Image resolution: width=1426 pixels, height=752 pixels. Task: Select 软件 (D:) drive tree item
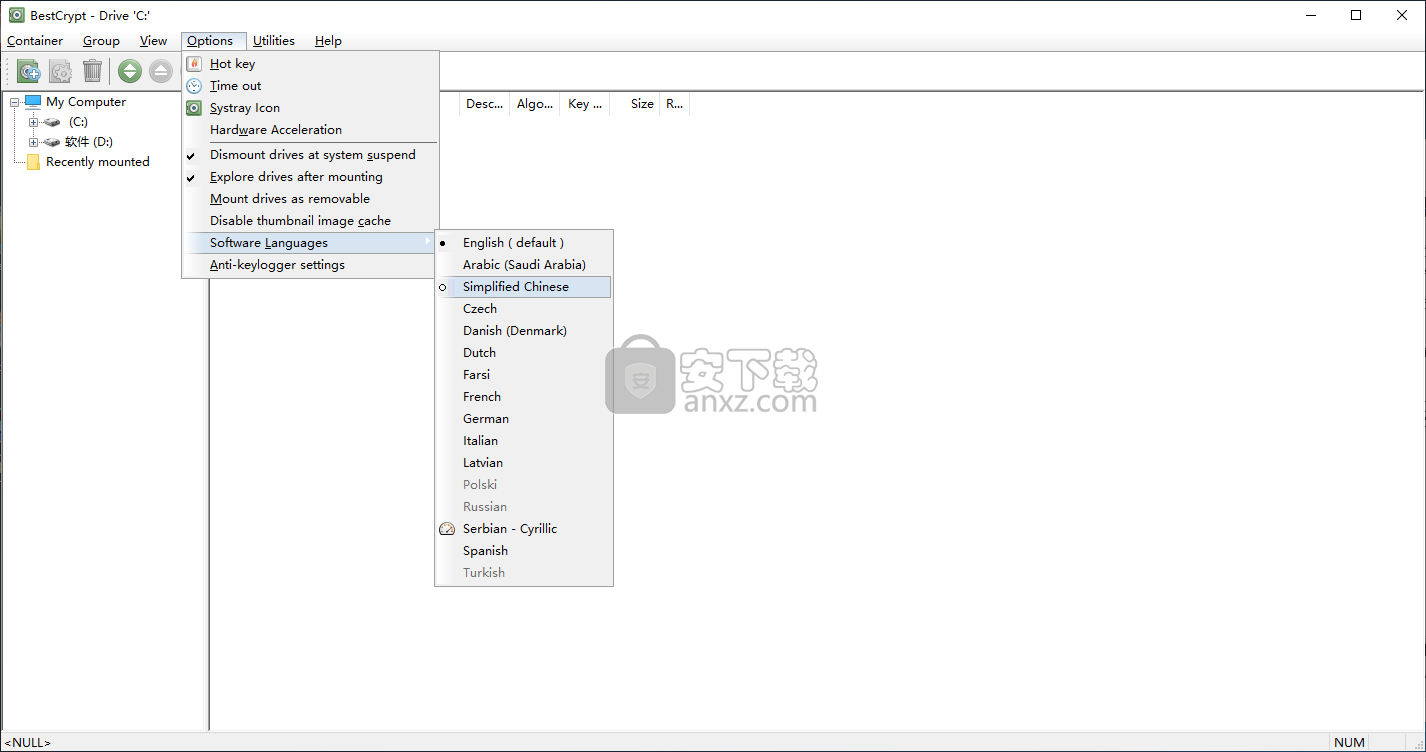point(89,142)
